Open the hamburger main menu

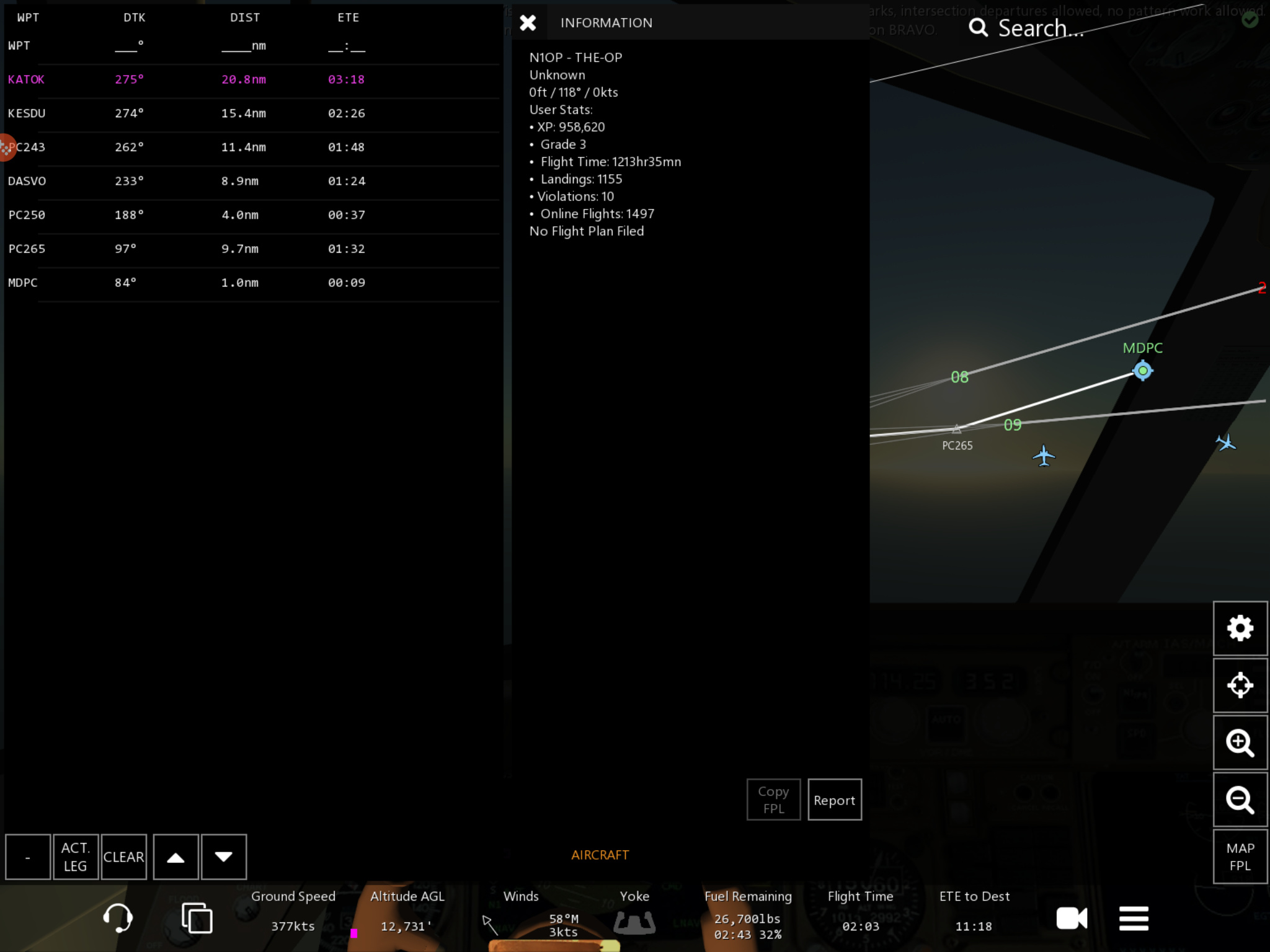[x=1134, y=918]
